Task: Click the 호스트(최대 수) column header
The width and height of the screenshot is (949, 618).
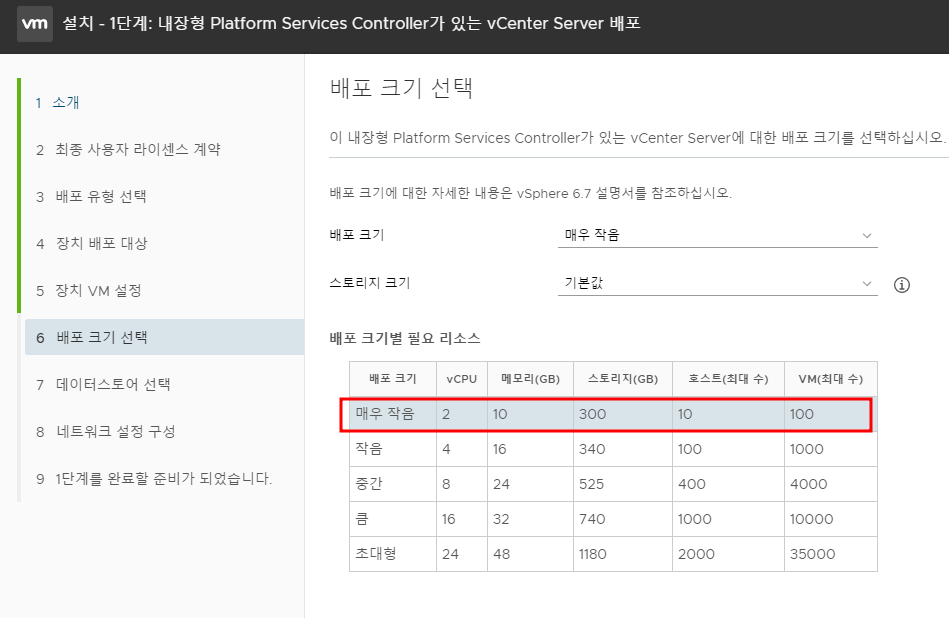Action: (728, 379)
